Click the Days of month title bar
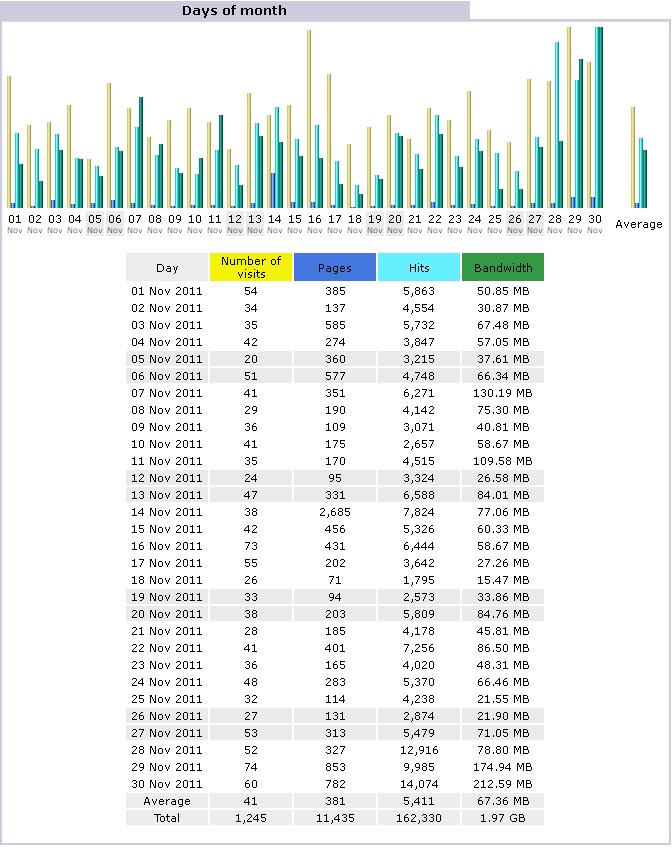Image resolution: width=672 pixels, height=847 pixels. point(234,10)
